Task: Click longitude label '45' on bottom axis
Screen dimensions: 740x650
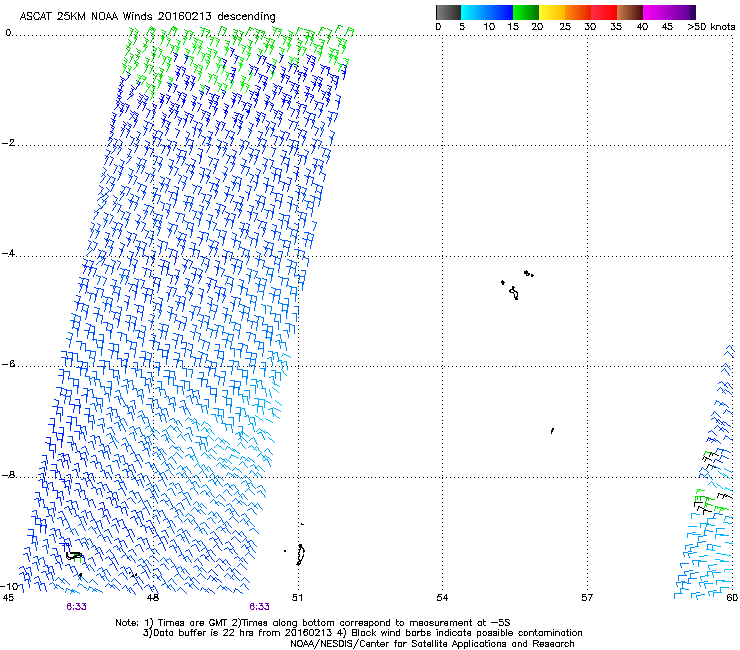Action: [8, 598]
